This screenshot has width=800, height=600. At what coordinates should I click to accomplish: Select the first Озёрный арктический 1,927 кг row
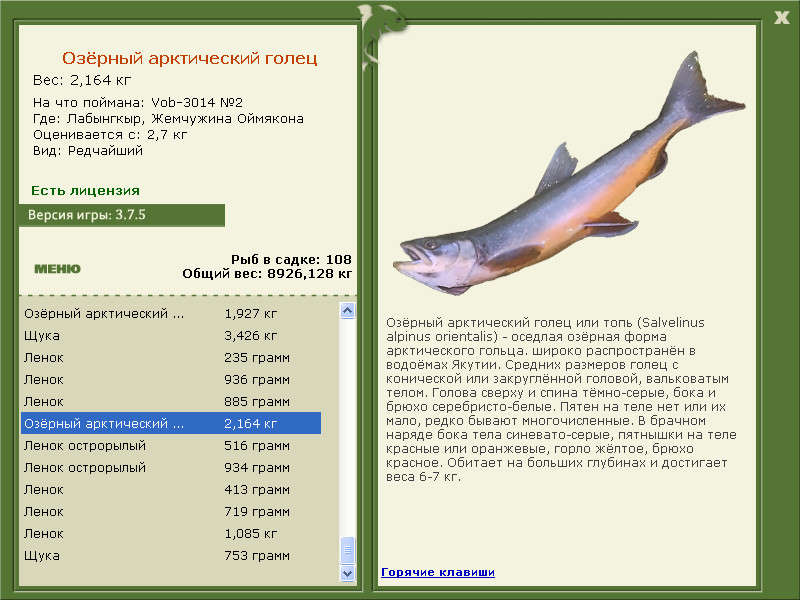[x=171, y=314]
